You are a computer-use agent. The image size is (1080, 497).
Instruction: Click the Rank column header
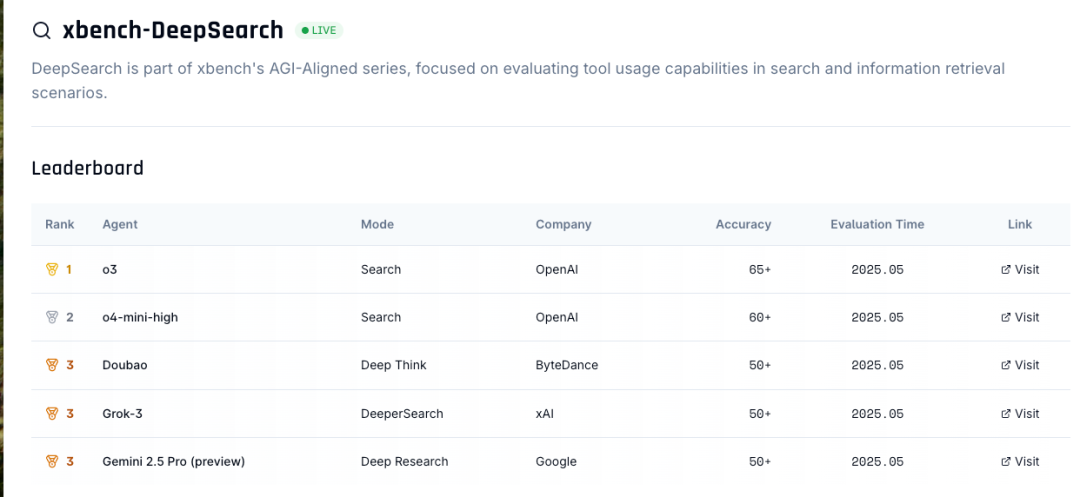tap(60, 225)
